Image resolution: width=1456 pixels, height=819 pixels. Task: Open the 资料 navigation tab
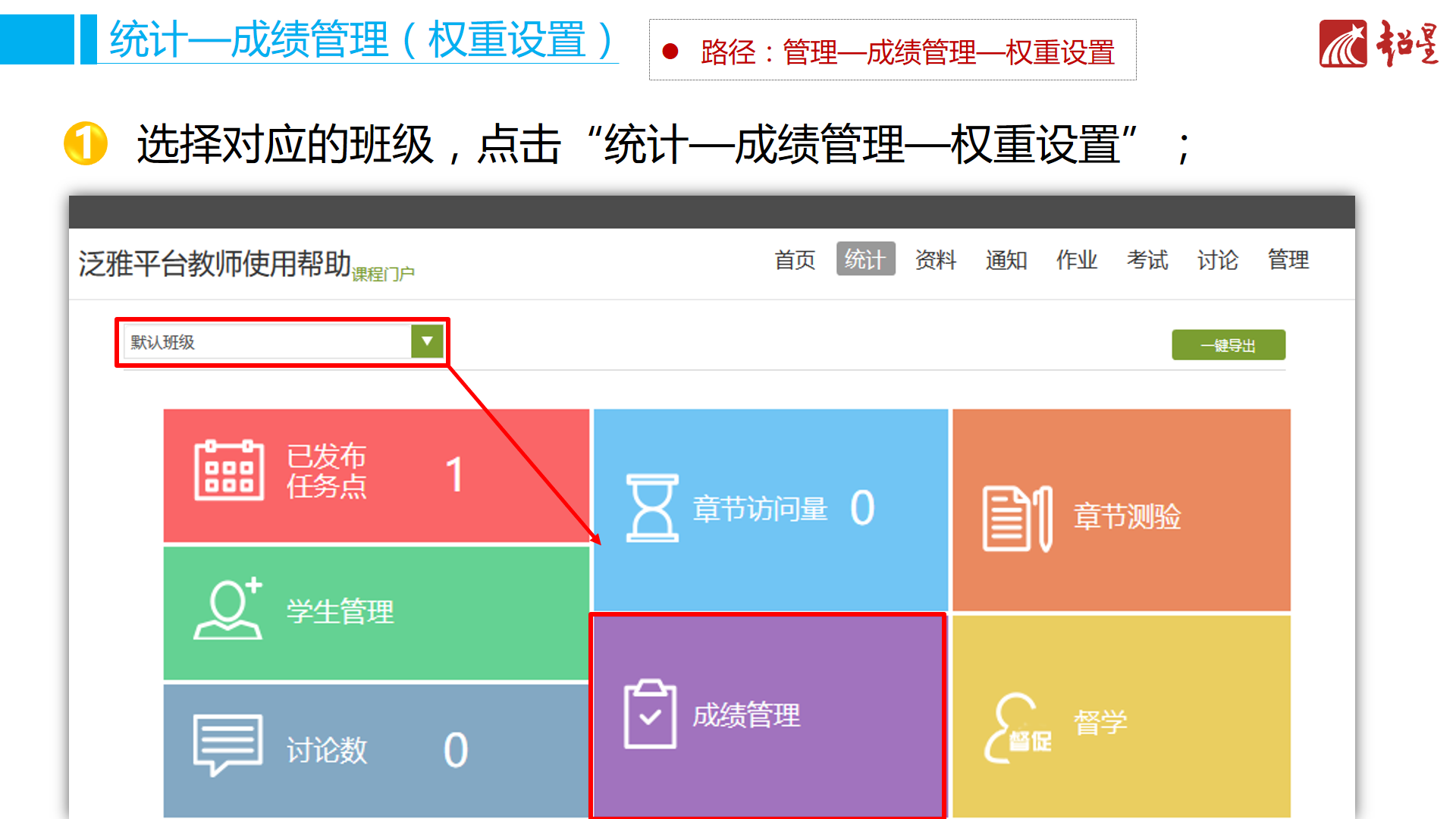(x=935, y=260)
